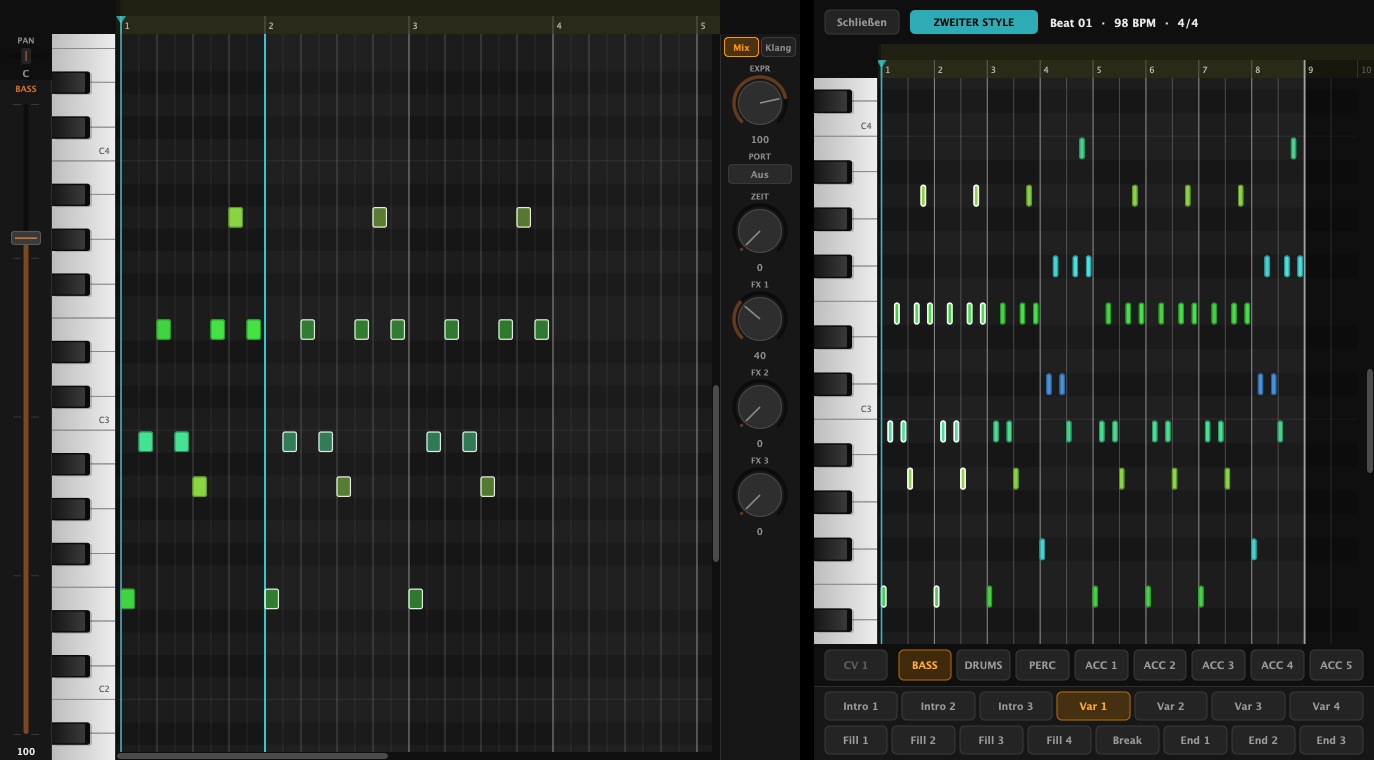Choose the End 2 pattern
This screenshot has width=1374, height=760.
point(1263,740)
